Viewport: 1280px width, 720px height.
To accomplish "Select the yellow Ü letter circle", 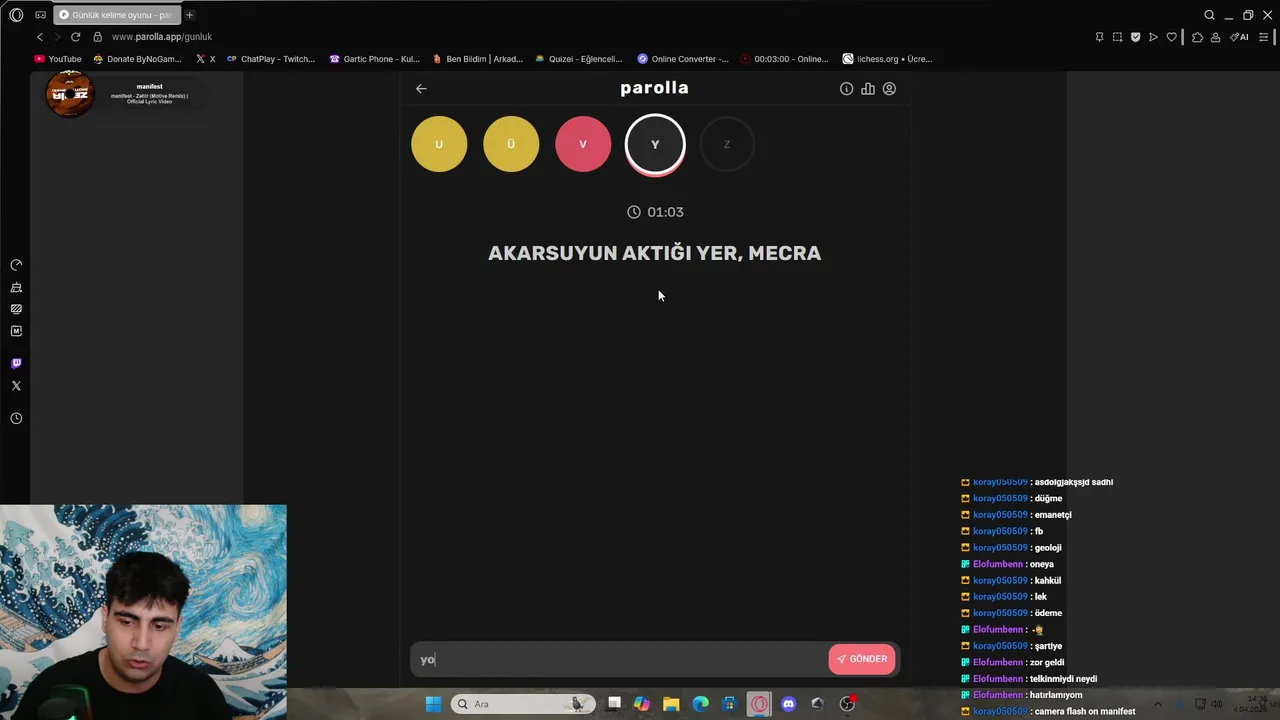I will click(511, 144).
